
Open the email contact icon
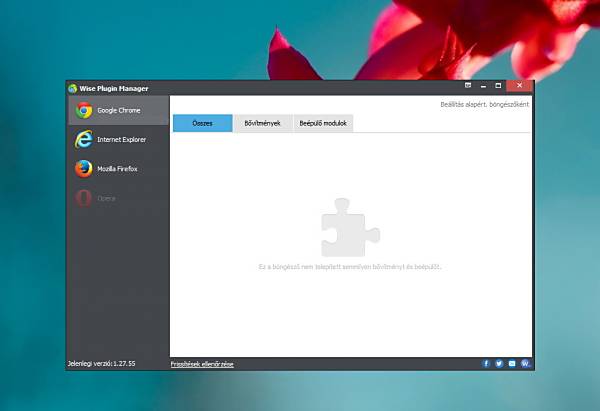[x=512, y=364]
